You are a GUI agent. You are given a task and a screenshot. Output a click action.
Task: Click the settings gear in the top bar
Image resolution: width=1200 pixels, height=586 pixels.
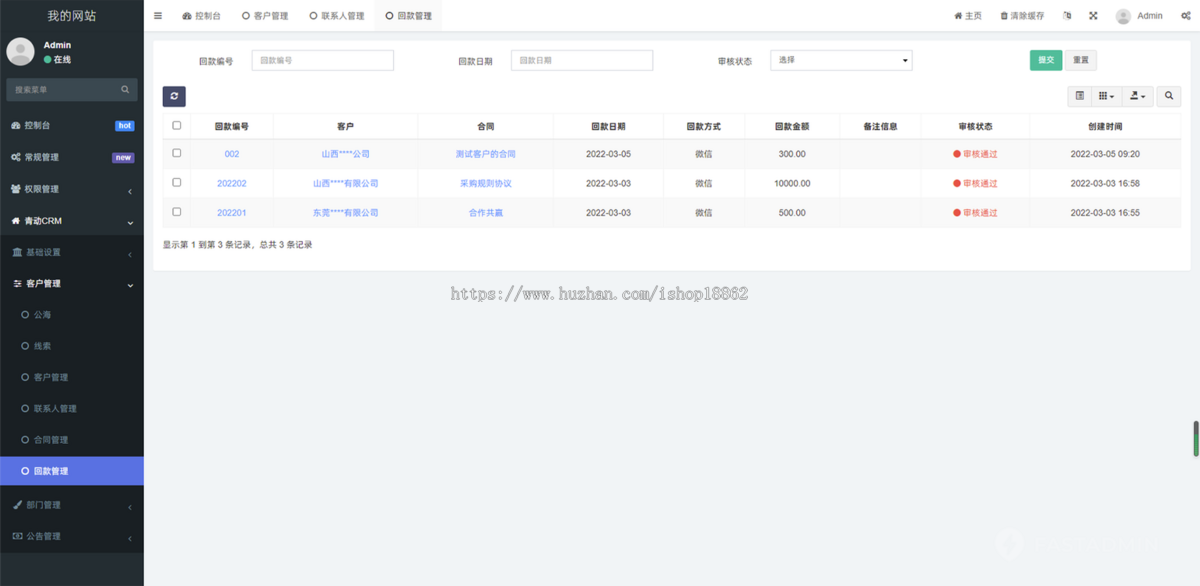pos(1186,15)
